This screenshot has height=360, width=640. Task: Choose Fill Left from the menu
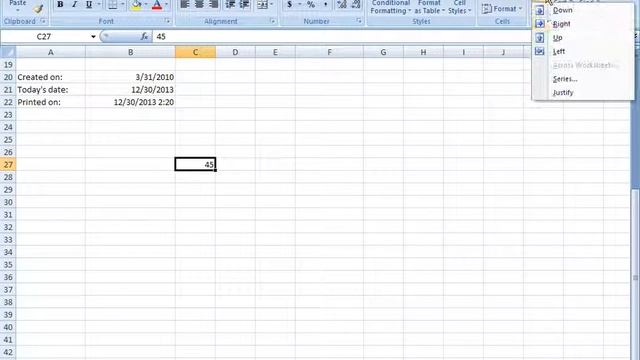tap(583, 51)
